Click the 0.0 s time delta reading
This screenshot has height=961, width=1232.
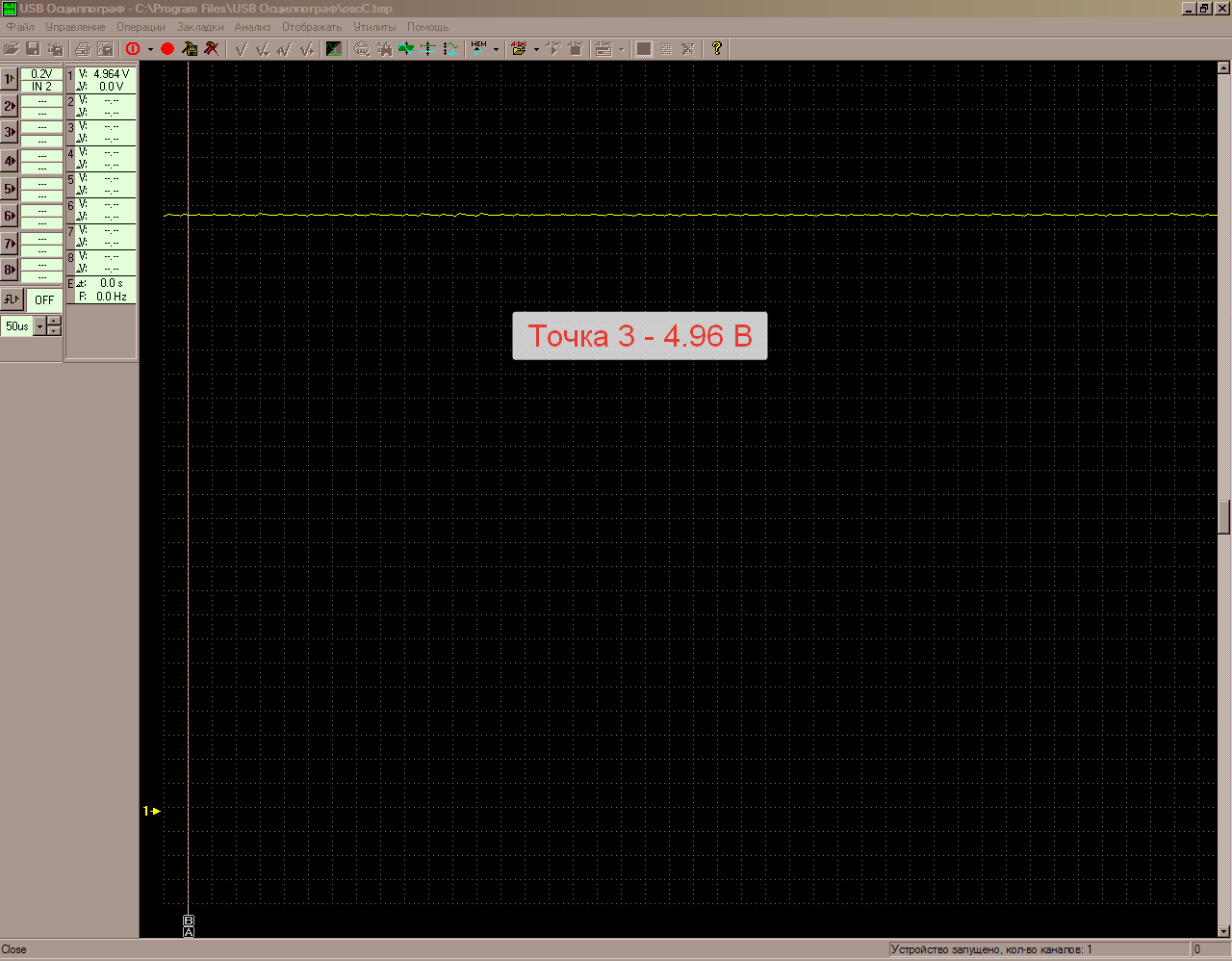click(112, 283)
